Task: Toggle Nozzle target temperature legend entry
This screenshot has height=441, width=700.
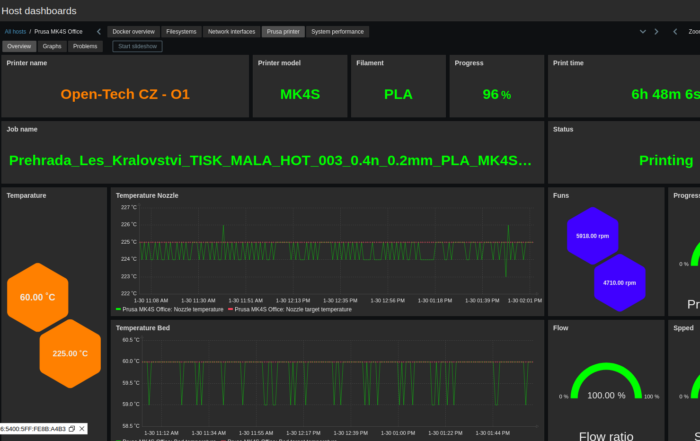Action: tap(290, 309)
